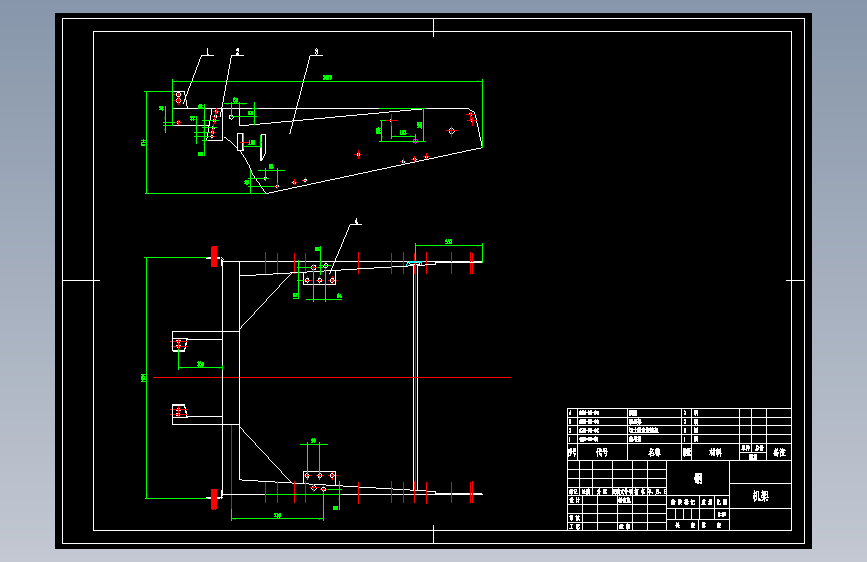Screen dimensions: 867x562
Task: Click the 备注 header cell in title block
Action: coord(779,452)
